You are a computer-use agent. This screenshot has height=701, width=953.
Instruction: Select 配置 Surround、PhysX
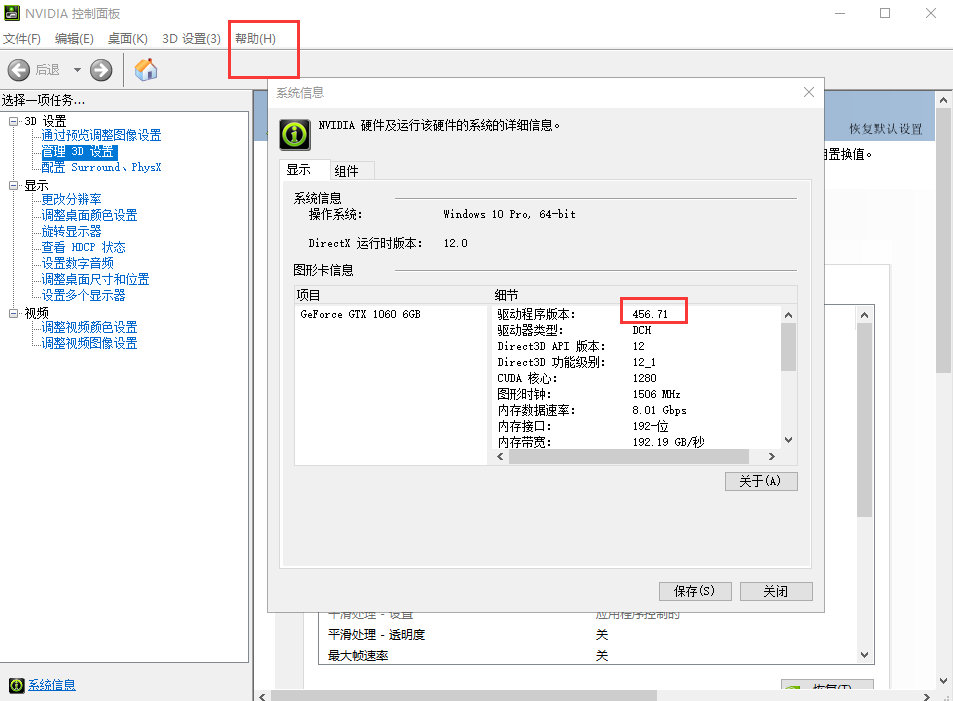point(101,167)
